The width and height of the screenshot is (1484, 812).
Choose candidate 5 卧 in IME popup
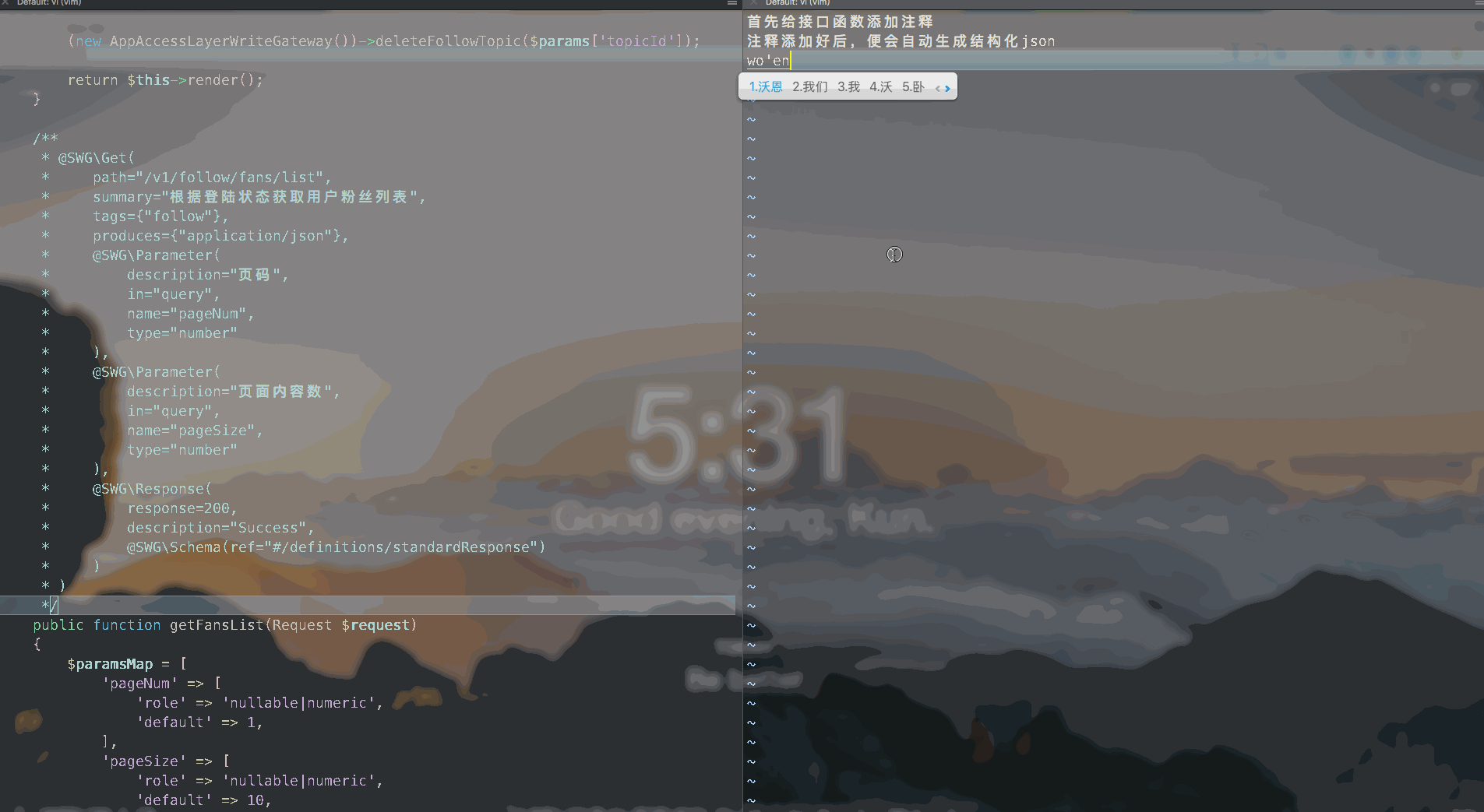click(x=913, y=86)
